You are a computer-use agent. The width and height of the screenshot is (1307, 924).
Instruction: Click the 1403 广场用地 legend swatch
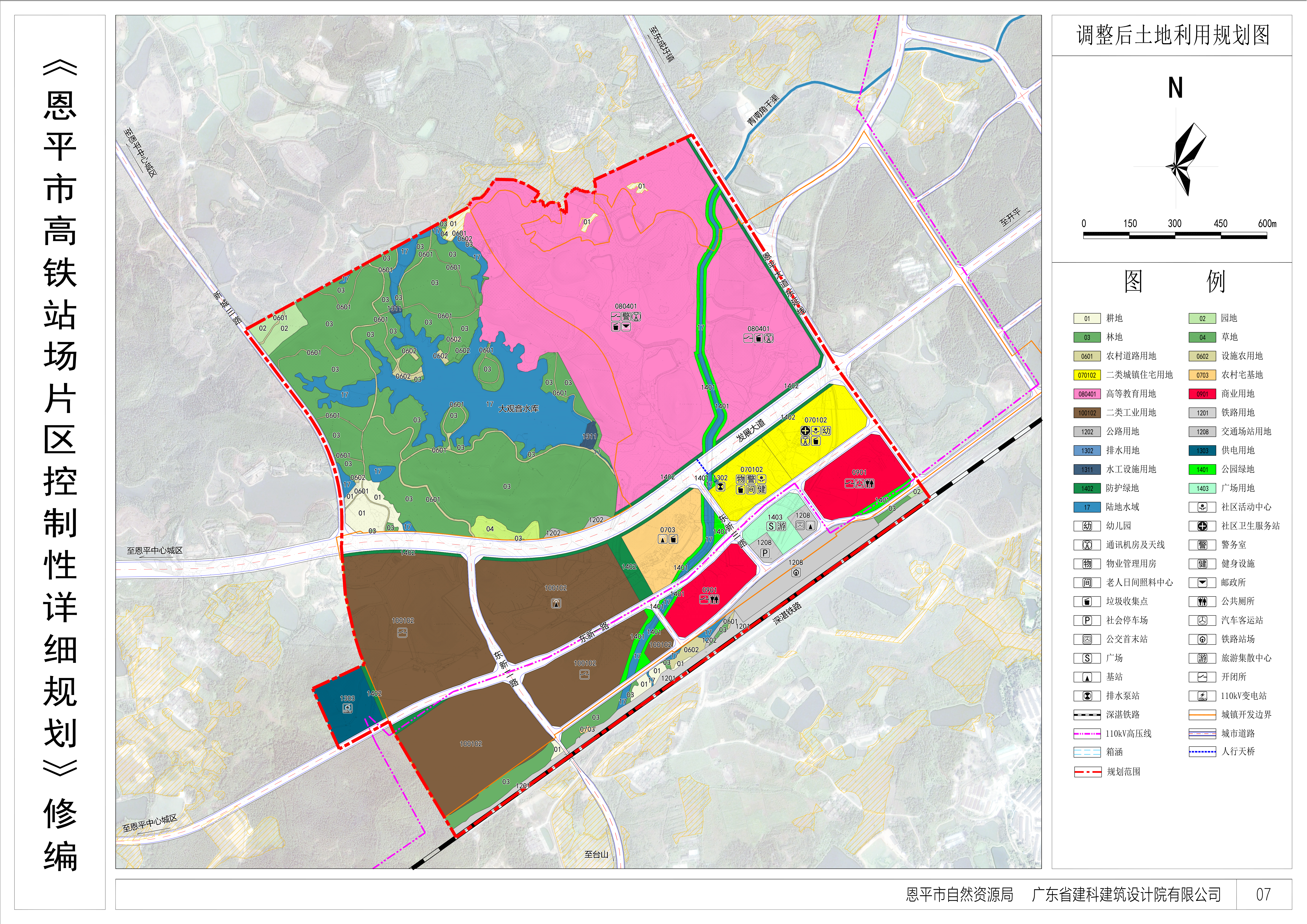(1202, 488)
